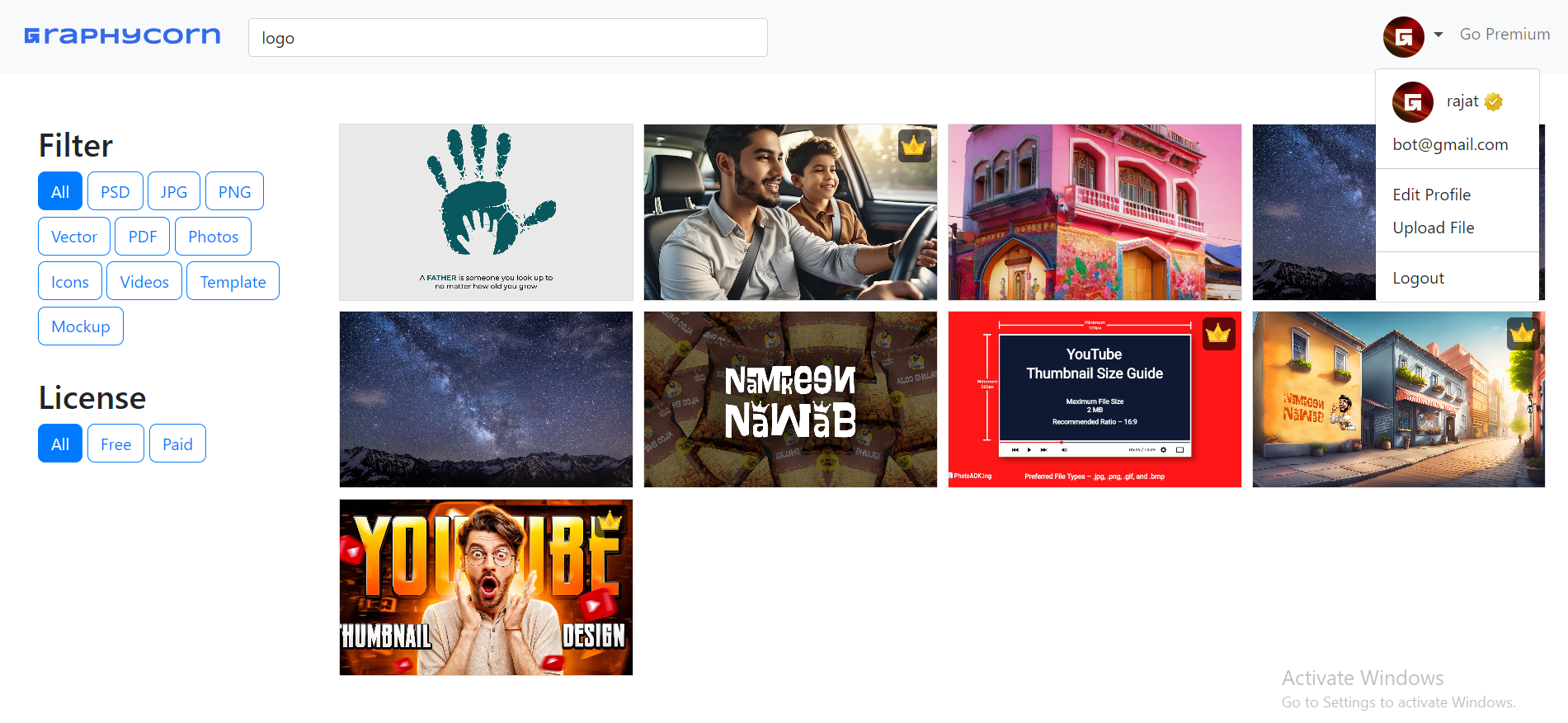
Task: Focus the search field containing logo
Action: click(x=507, y=38)
